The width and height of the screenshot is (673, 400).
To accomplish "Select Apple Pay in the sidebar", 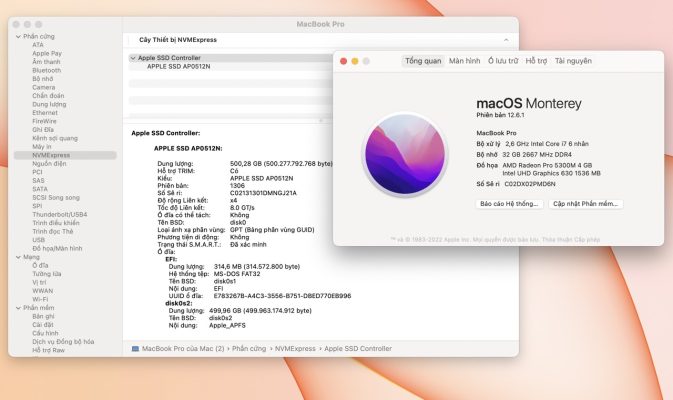I will pos(47,53).
